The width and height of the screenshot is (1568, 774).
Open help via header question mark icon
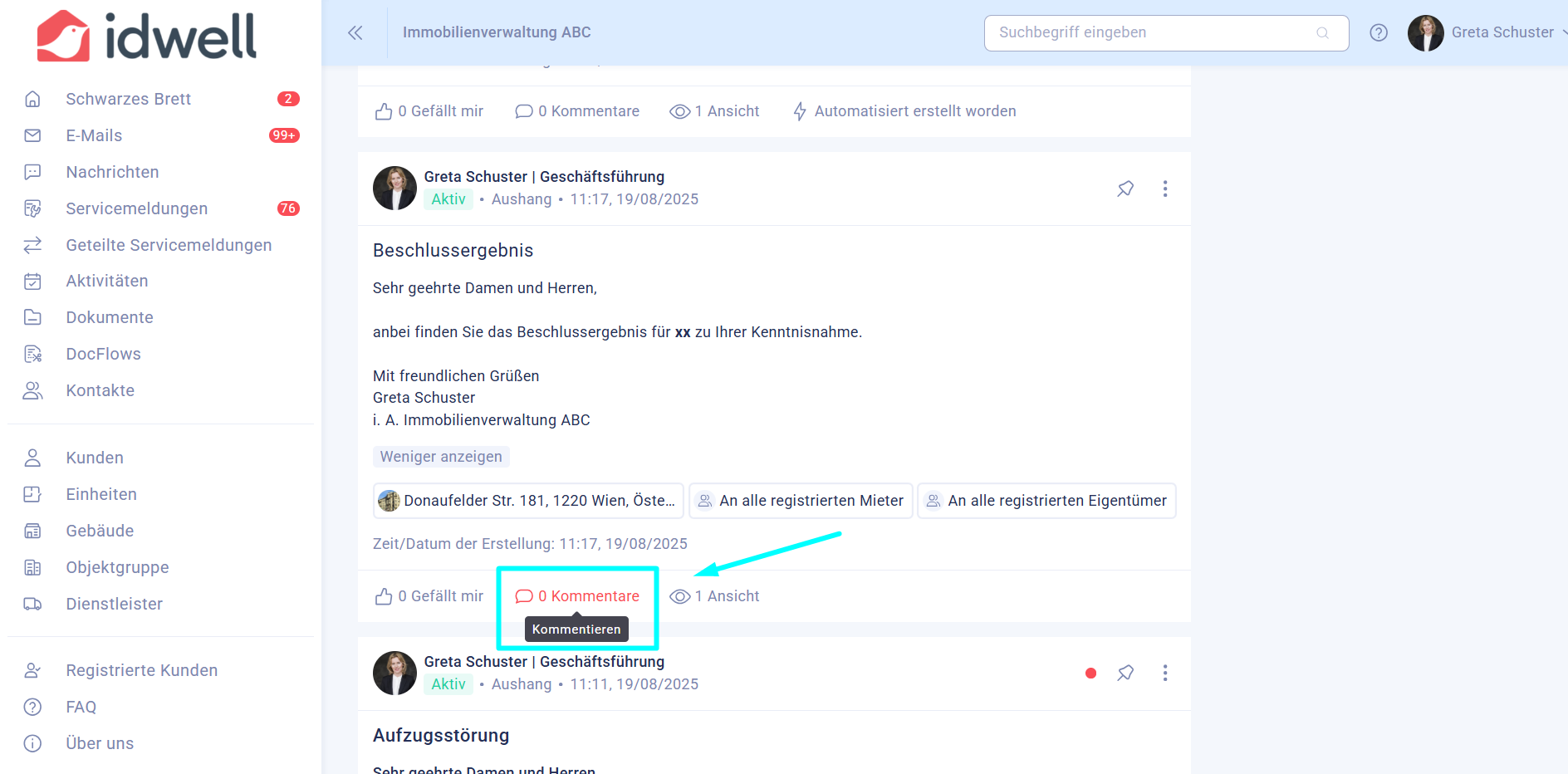tap(1379, 32)
